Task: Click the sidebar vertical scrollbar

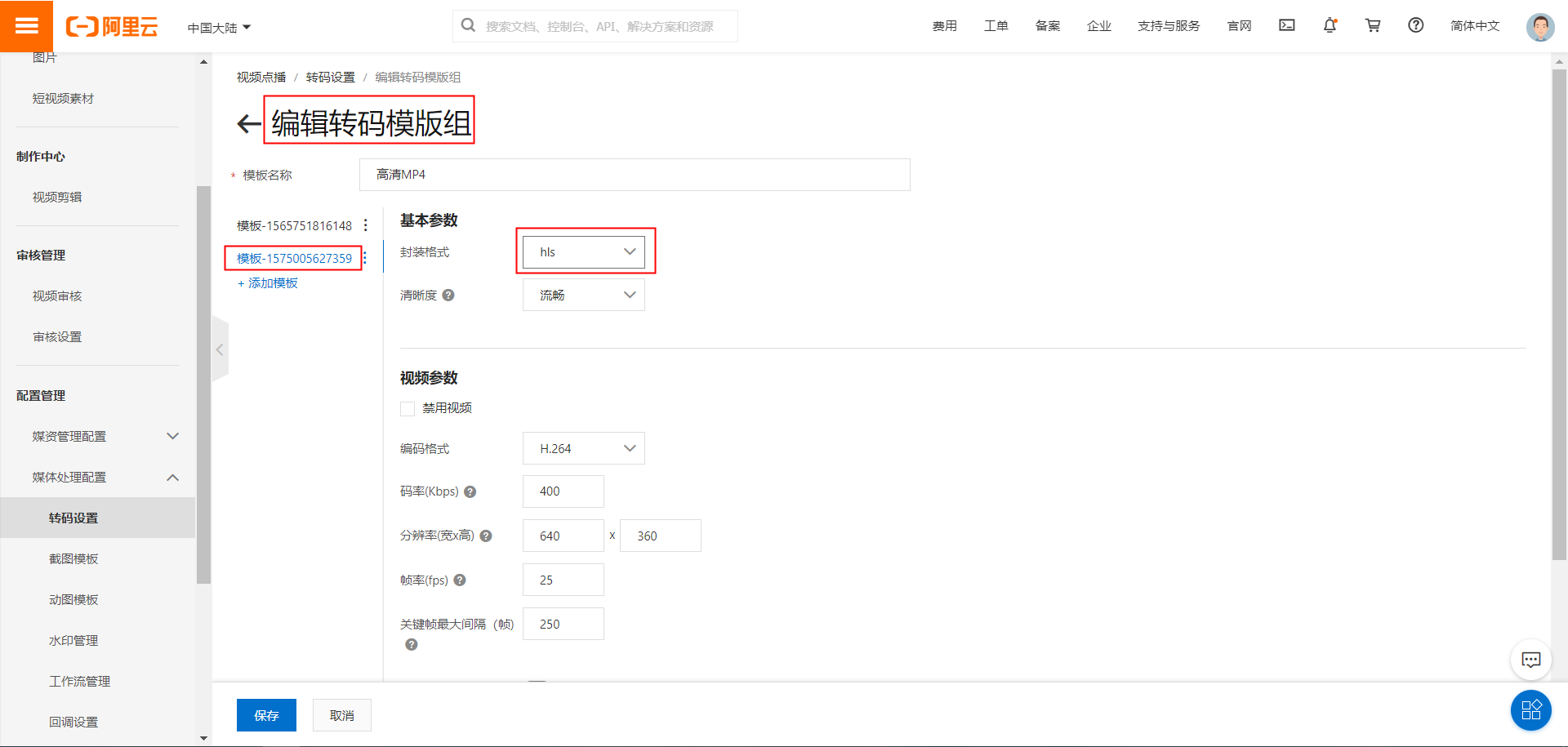Action: tap(203, 384)
